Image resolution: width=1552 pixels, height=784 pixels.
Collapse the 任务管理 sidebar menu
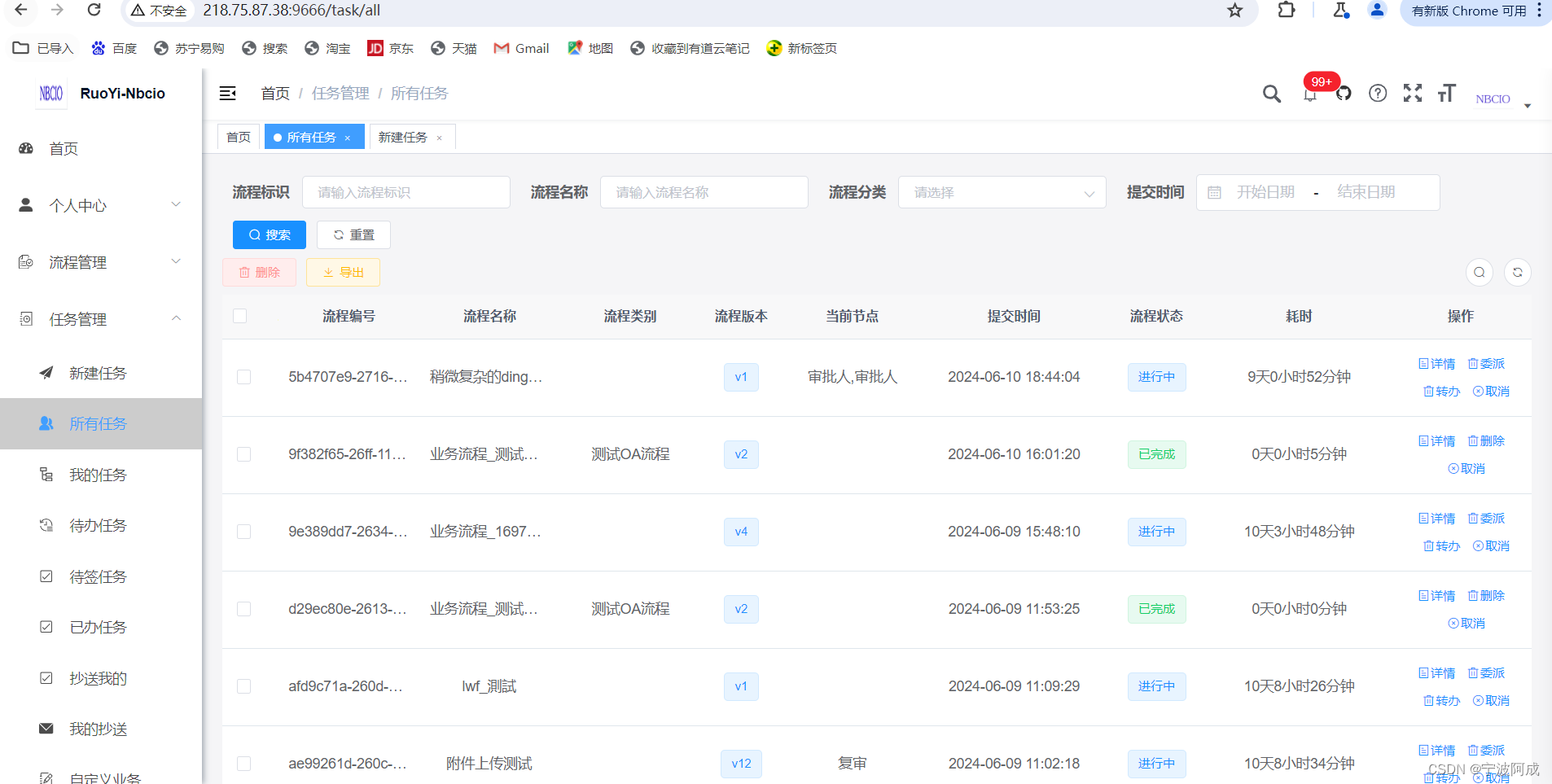coord(101,319)
